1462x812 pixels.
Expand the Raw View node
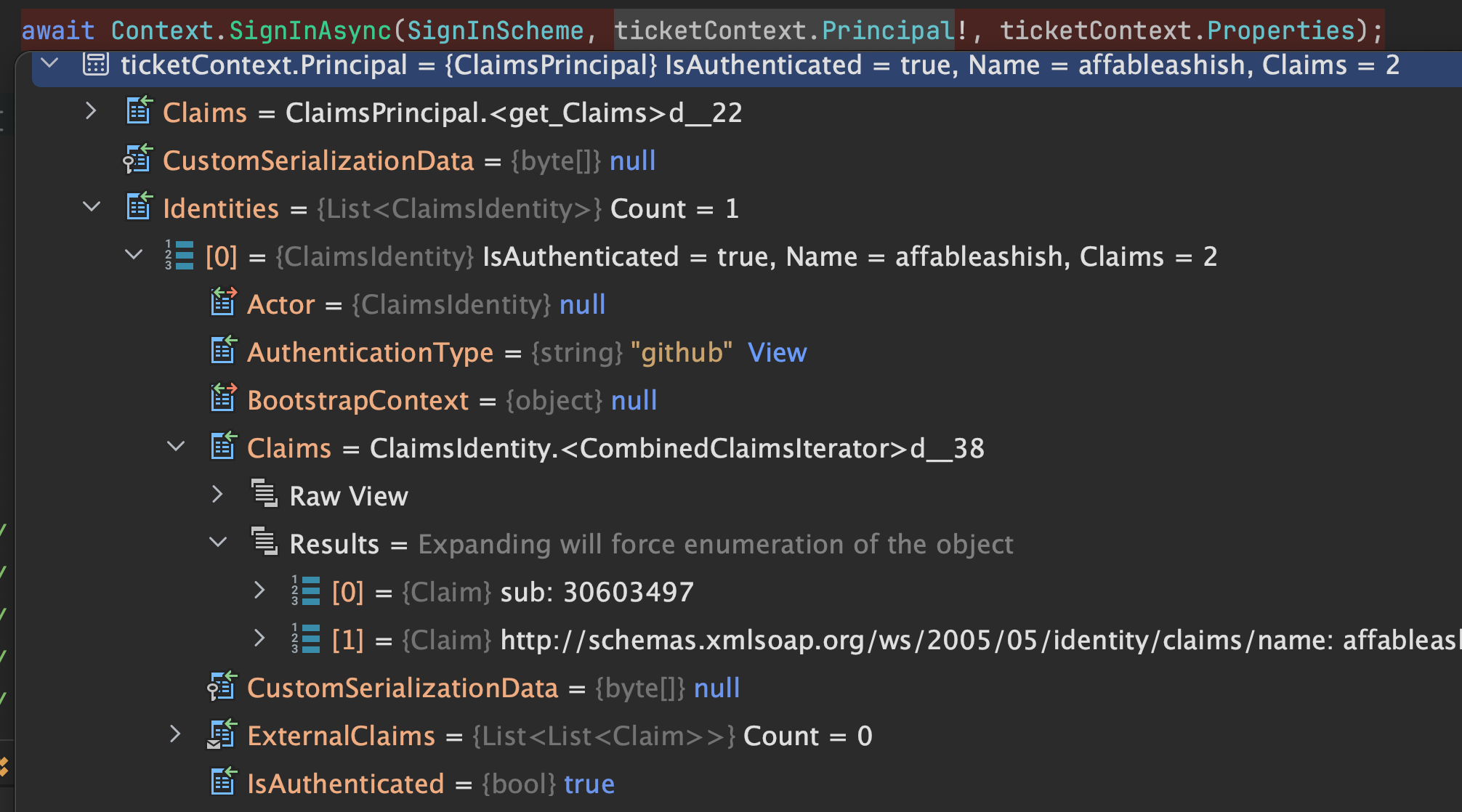coord(218,495)
